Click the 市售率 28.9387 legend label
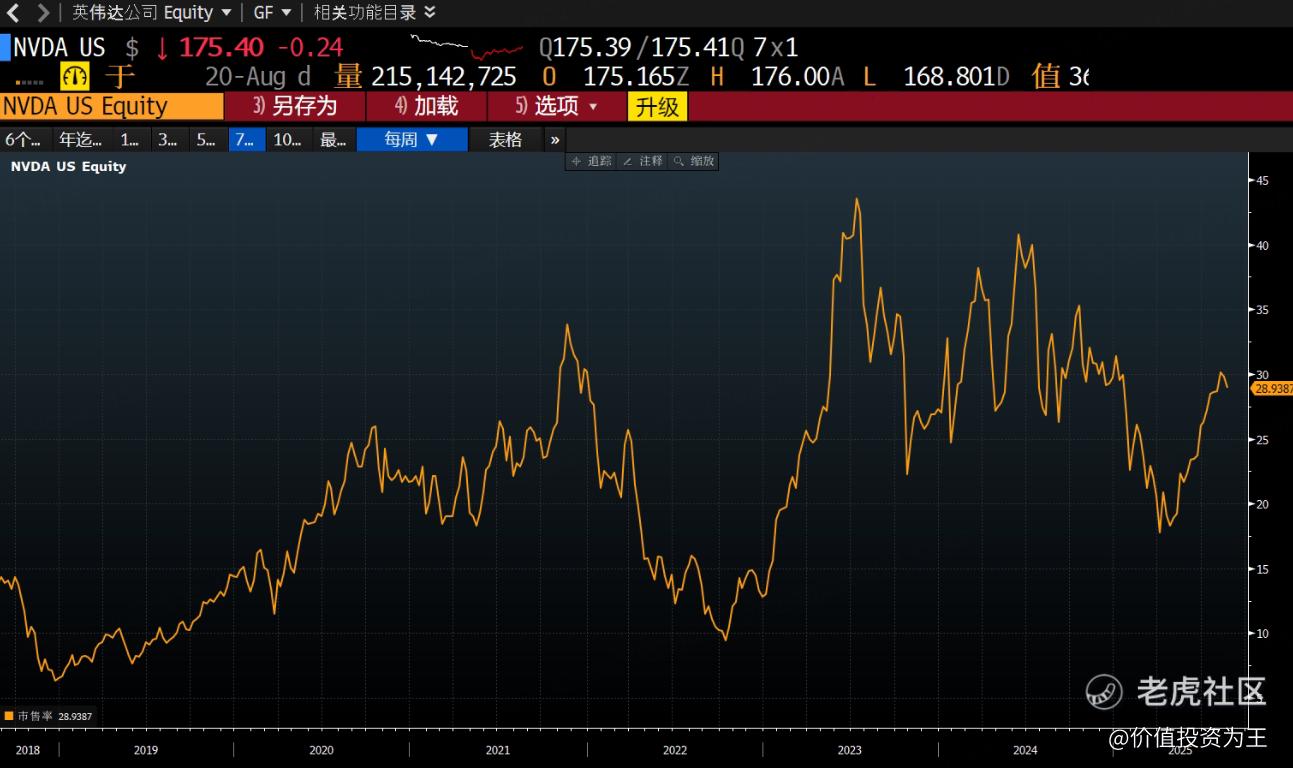This screenshot has height=768, width=1293. tap(55, 716)
